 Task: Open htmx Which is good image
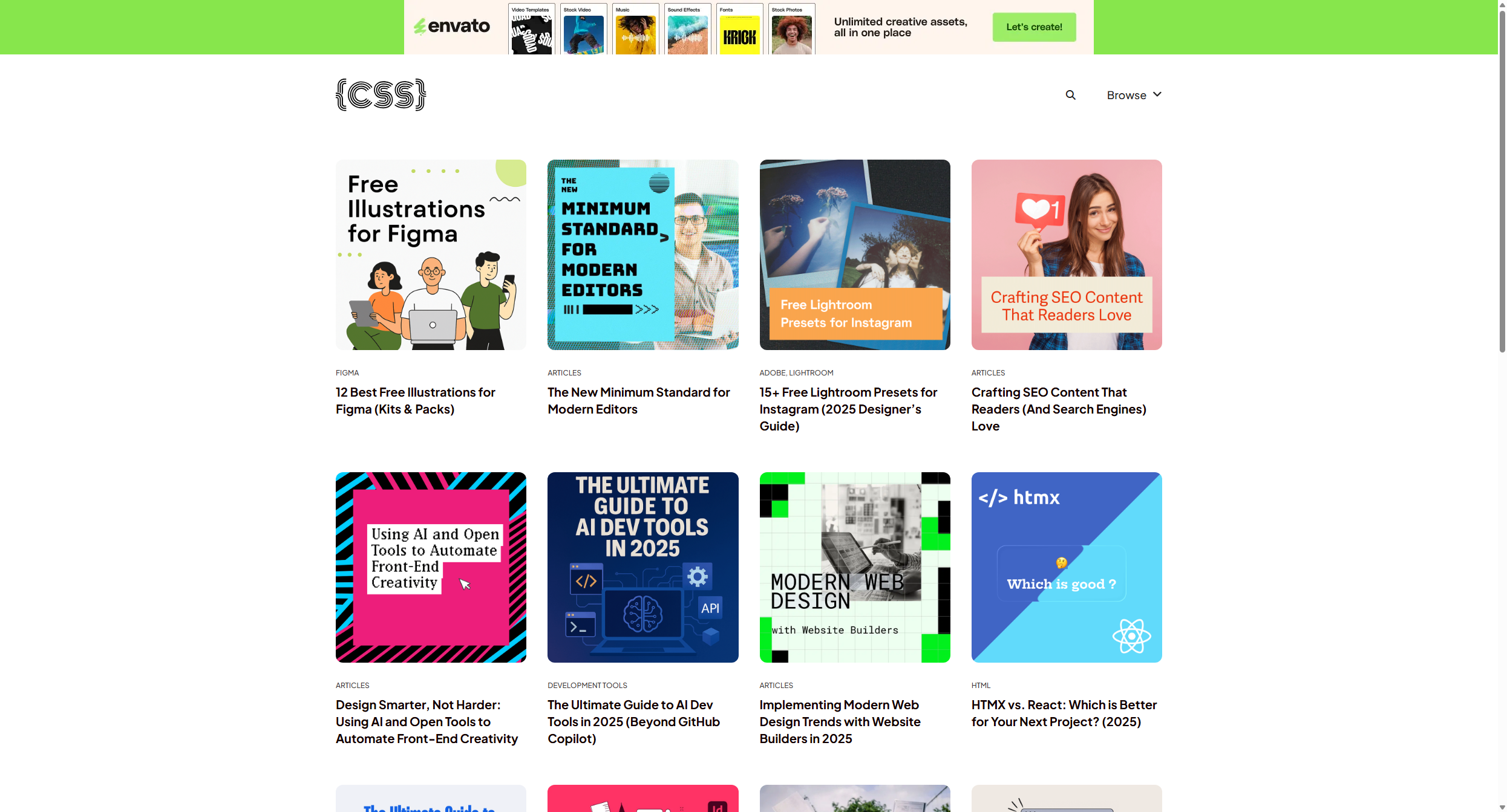(x=1066, y=567)
